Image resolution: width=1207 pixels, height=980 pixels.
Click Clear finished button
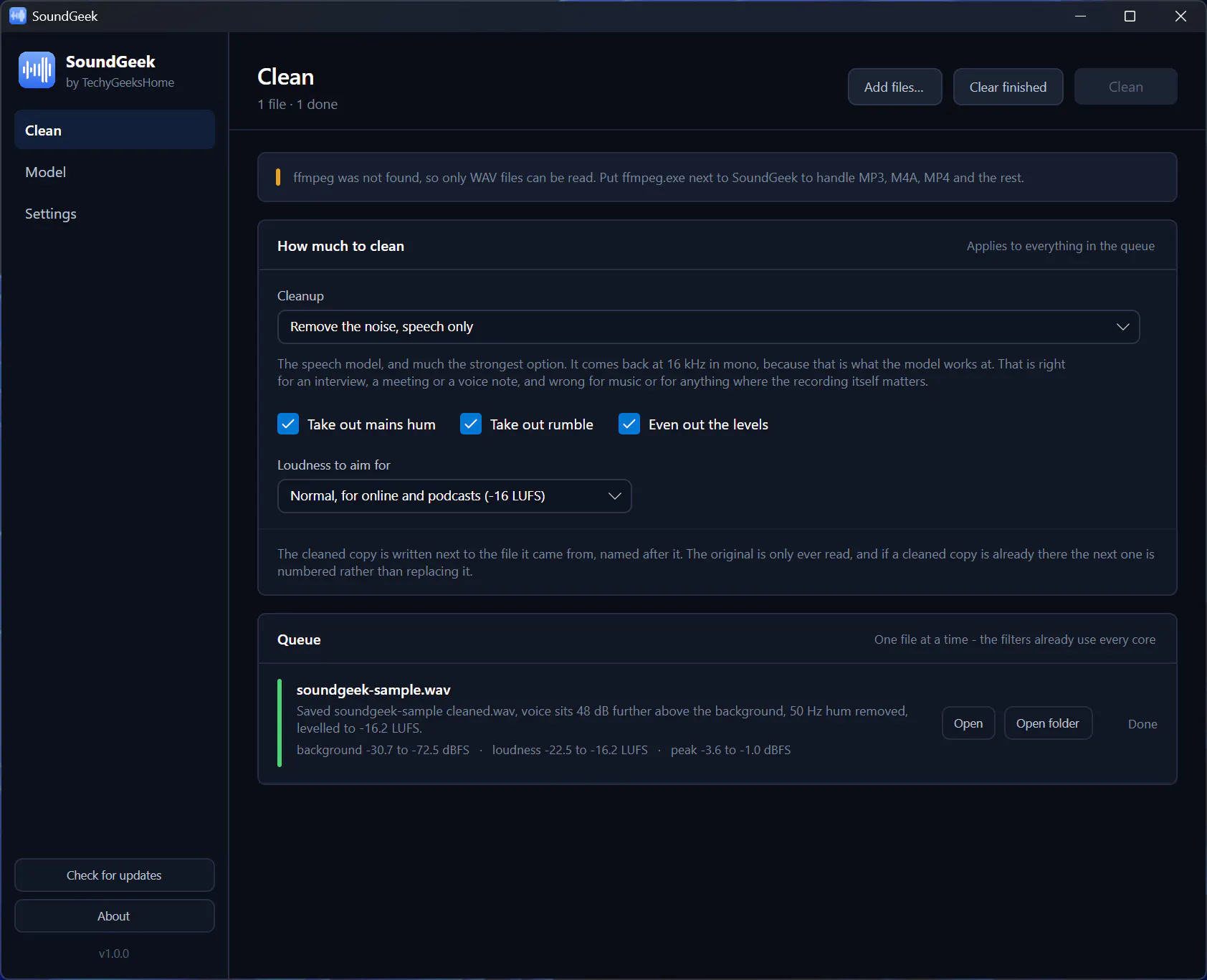click(x=1008, y=87)
